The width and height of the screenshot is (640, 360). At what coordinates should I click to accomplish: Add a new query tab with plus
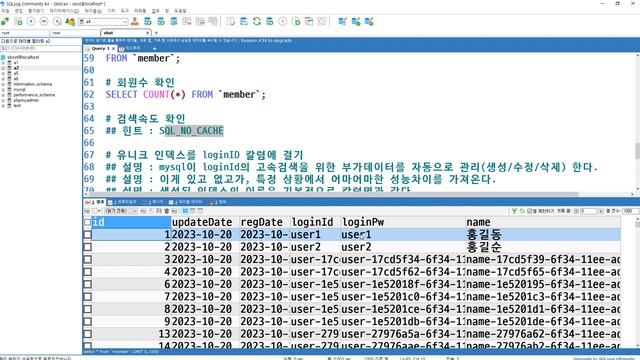pyautogui.click(x=154, y=49)
